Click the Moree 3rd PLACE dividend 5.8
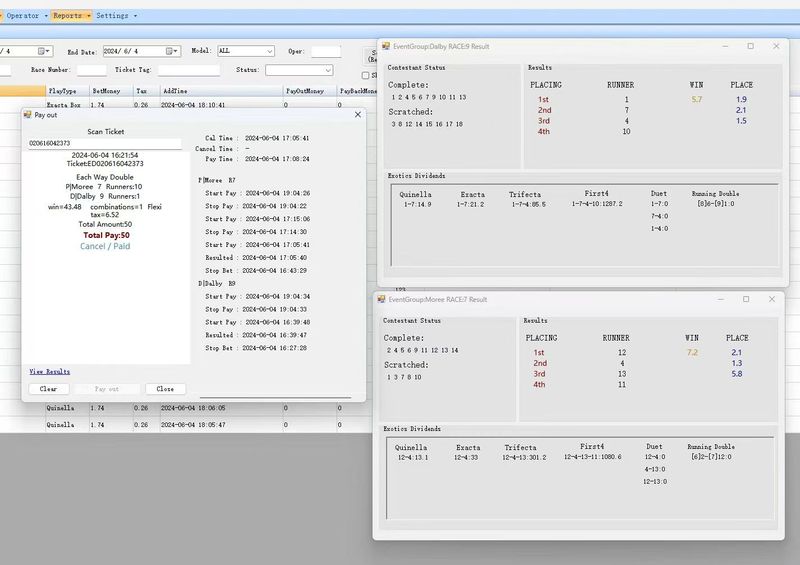 737,374
